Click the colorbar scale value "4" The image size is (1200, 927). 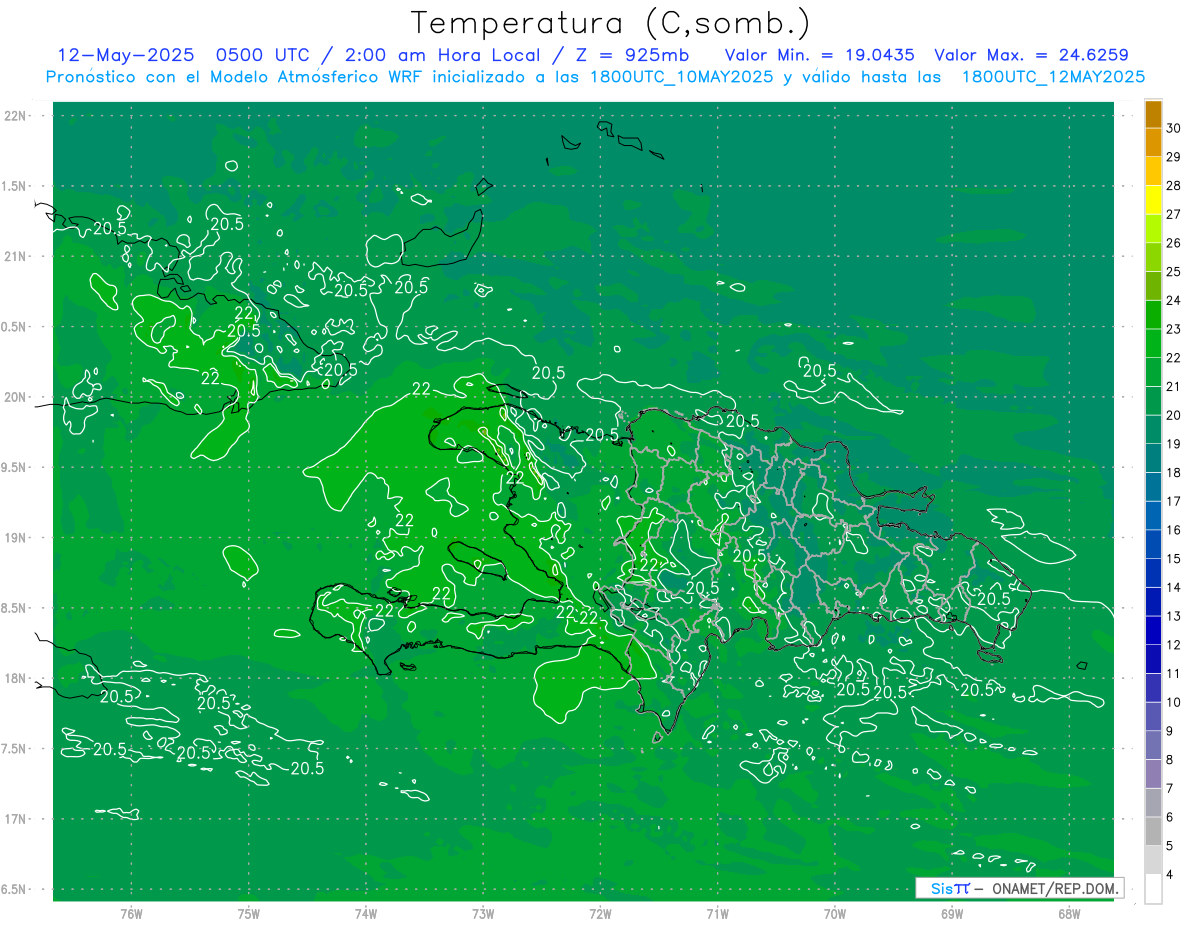[x=1170, y=874]
